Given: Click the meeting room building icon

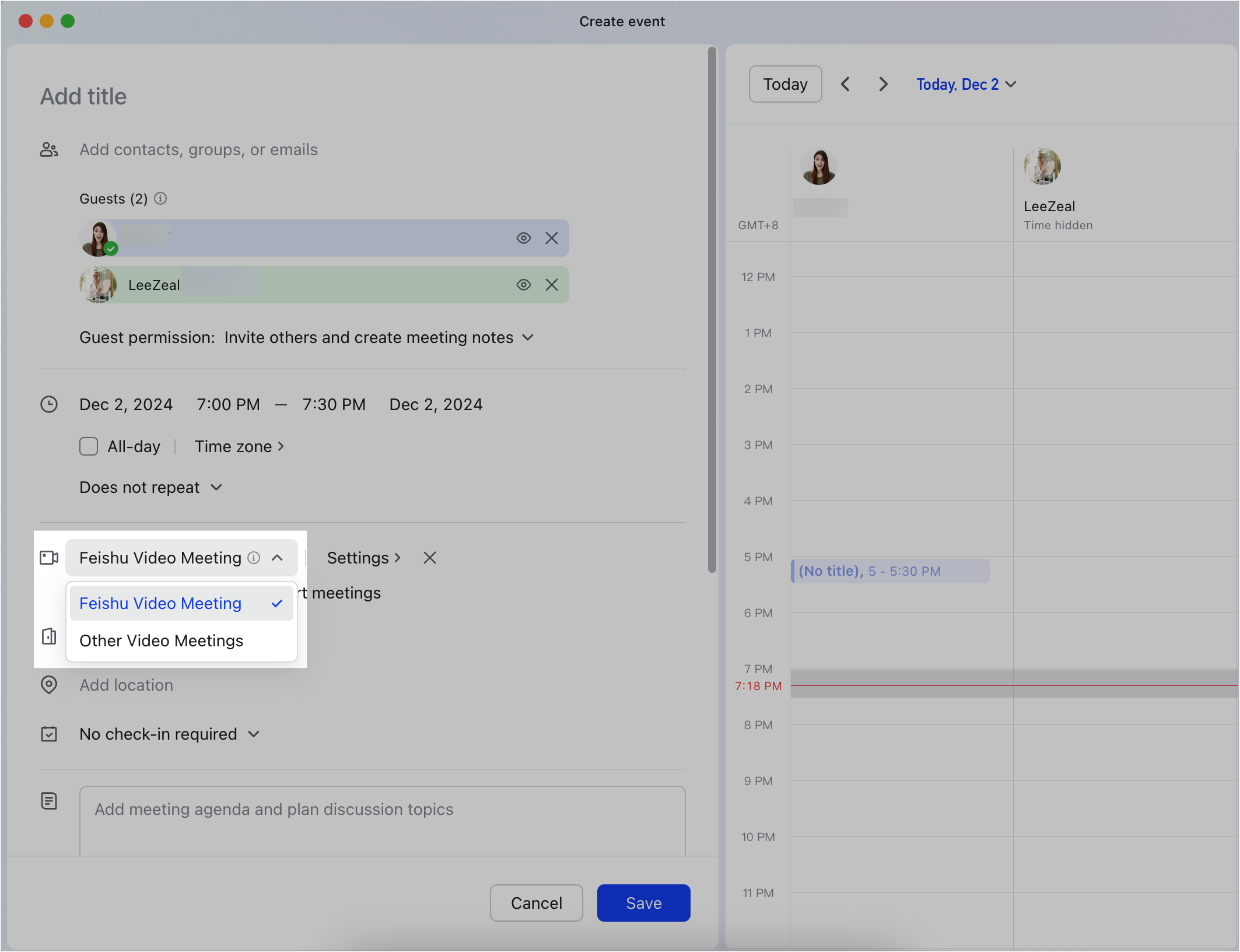Looking at the screenshot, I should click(x=49, y=636).
